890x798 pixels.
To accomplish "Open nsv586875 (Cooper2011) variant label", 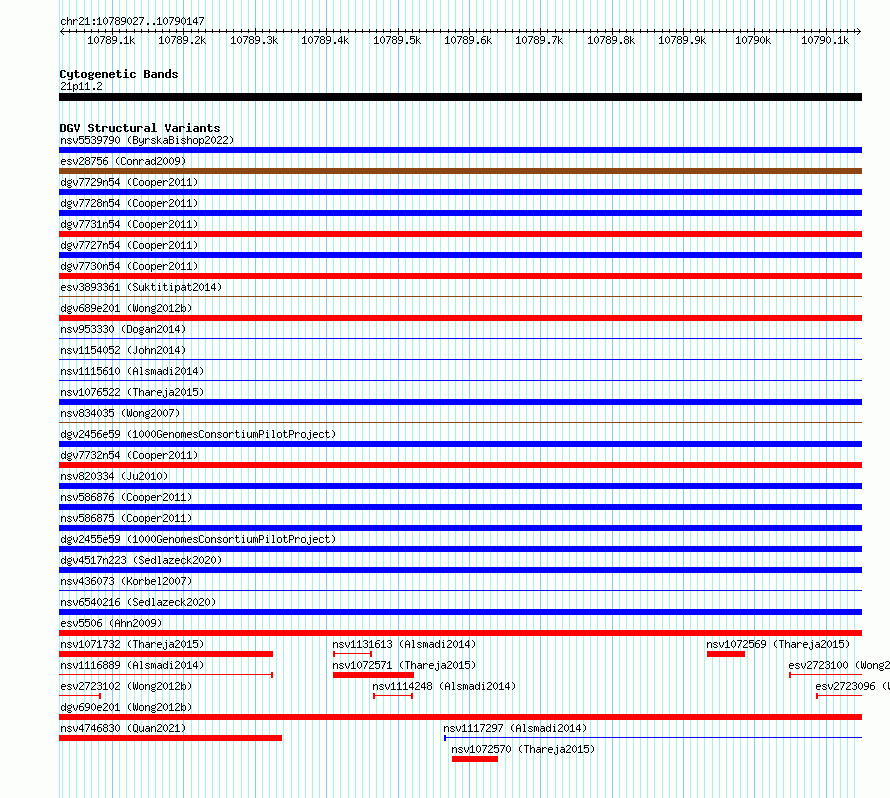I will (126, 518).
